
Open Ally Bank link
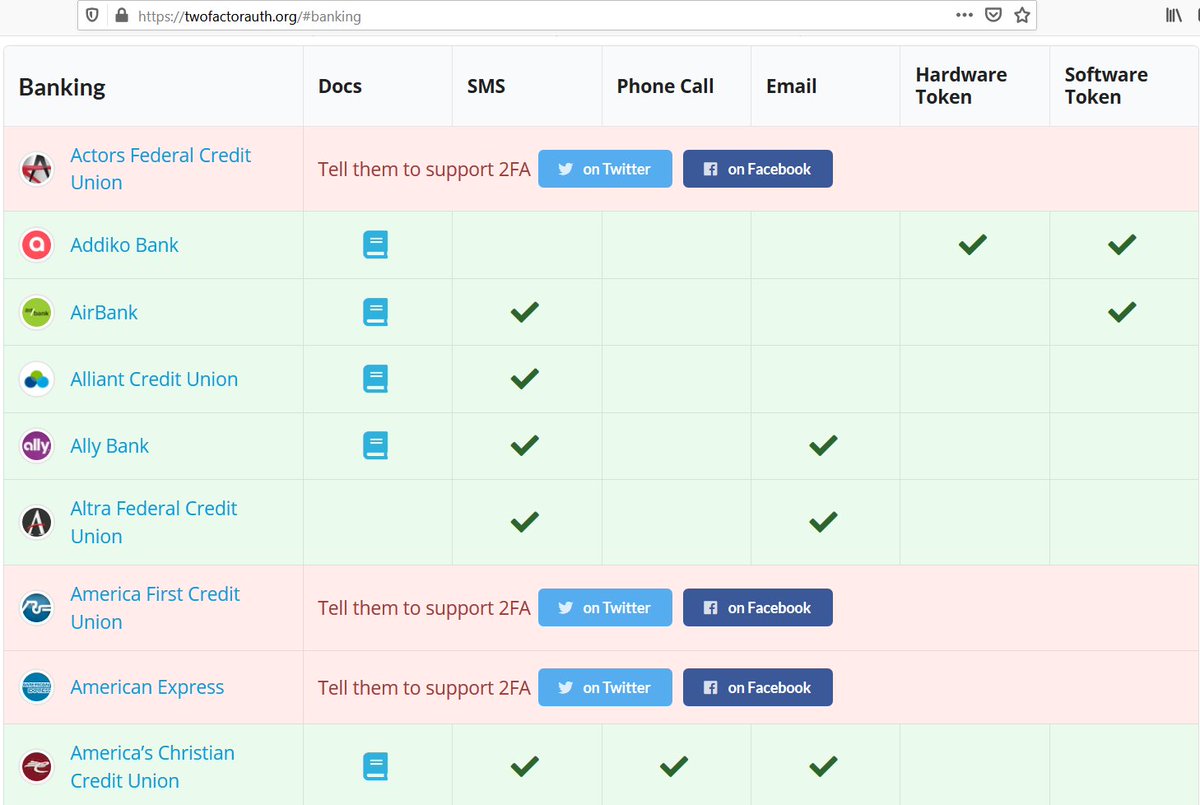point(109,446)
